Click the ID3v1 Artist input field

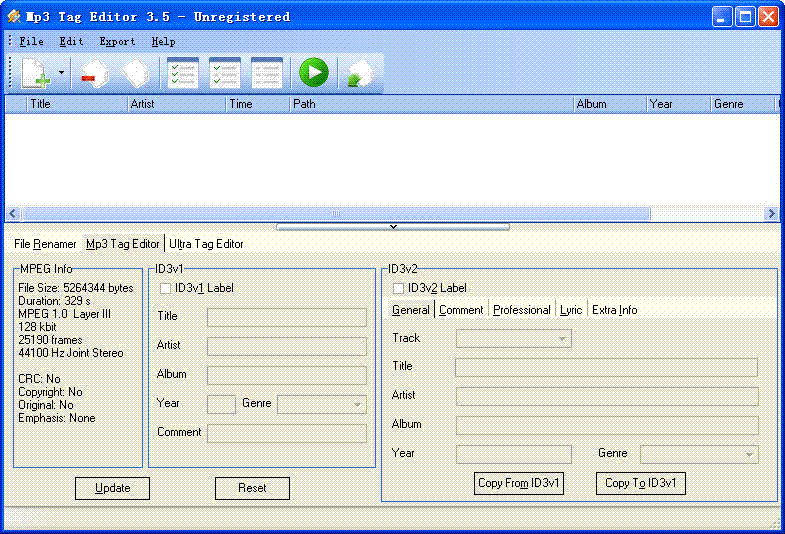[x=287, y=346]
